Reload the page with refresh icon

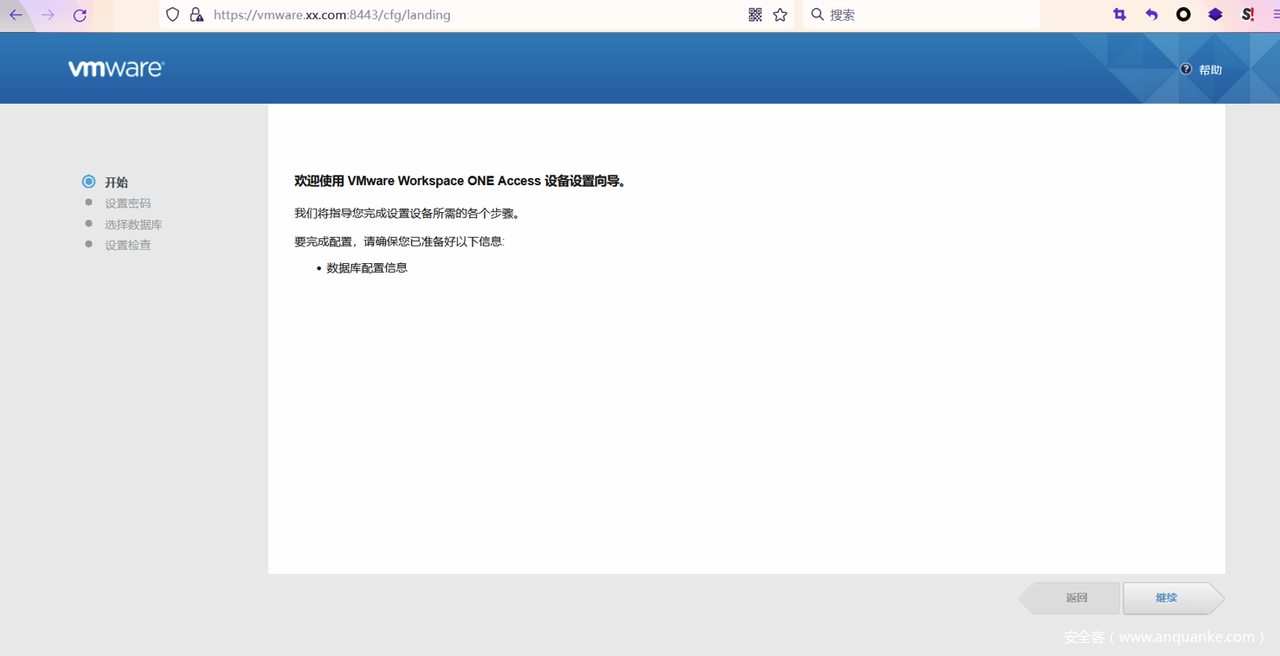80,15
